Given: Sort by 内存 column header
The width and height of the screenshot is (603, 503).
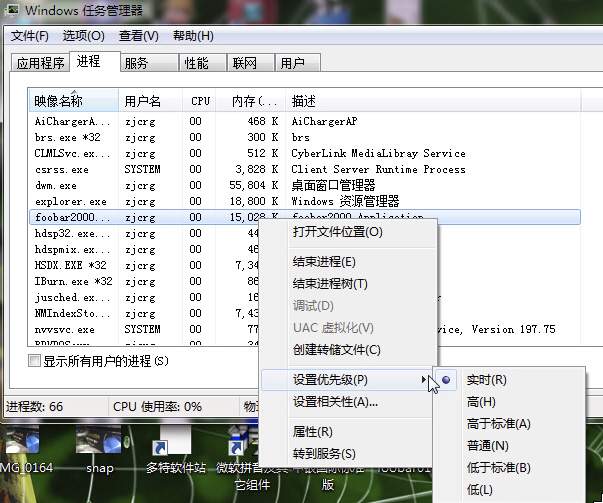Looking at the screenshot, I should (251, 101).
